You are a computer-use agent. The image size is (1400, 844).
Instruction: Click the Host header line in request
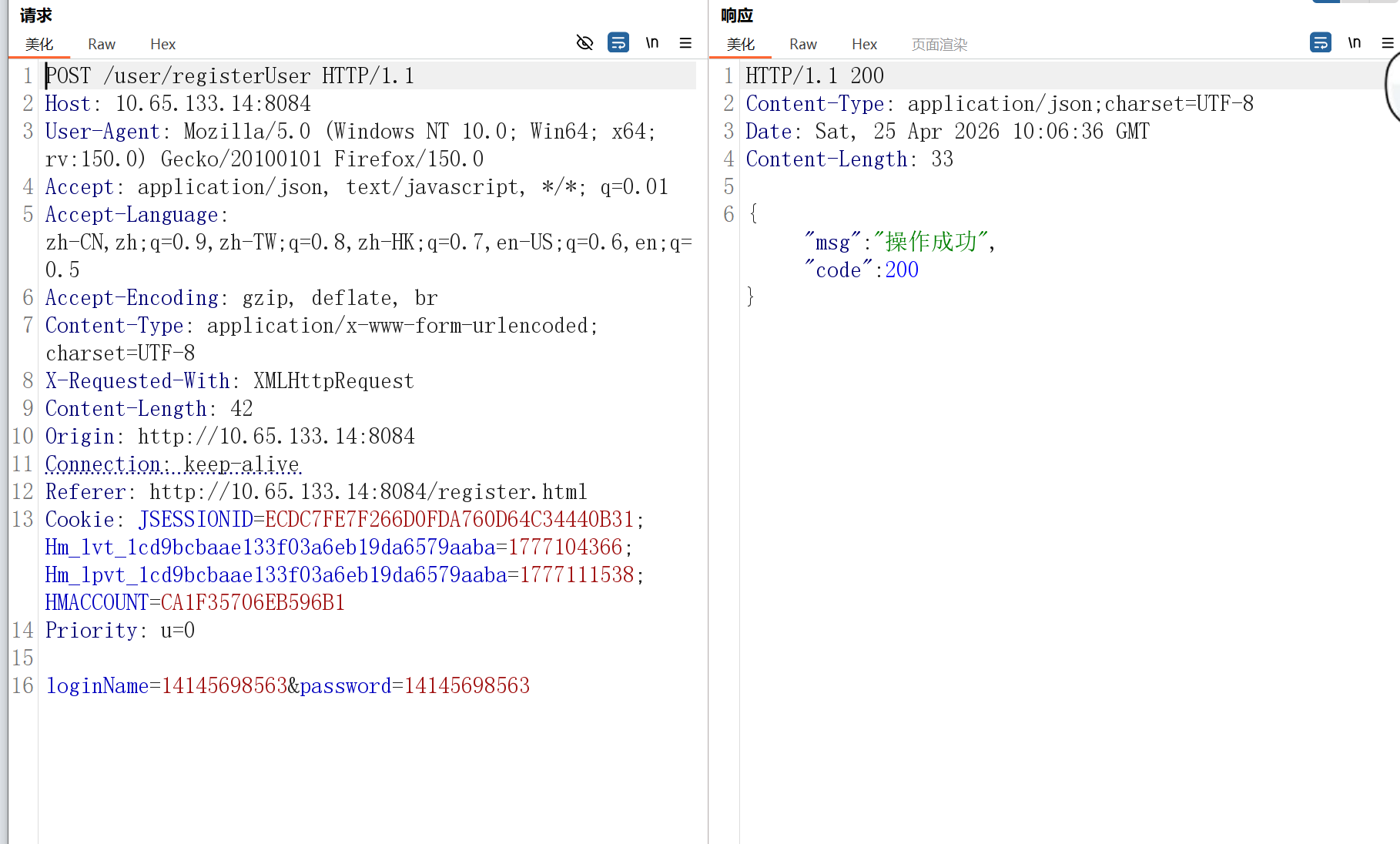tap(178, 103)
